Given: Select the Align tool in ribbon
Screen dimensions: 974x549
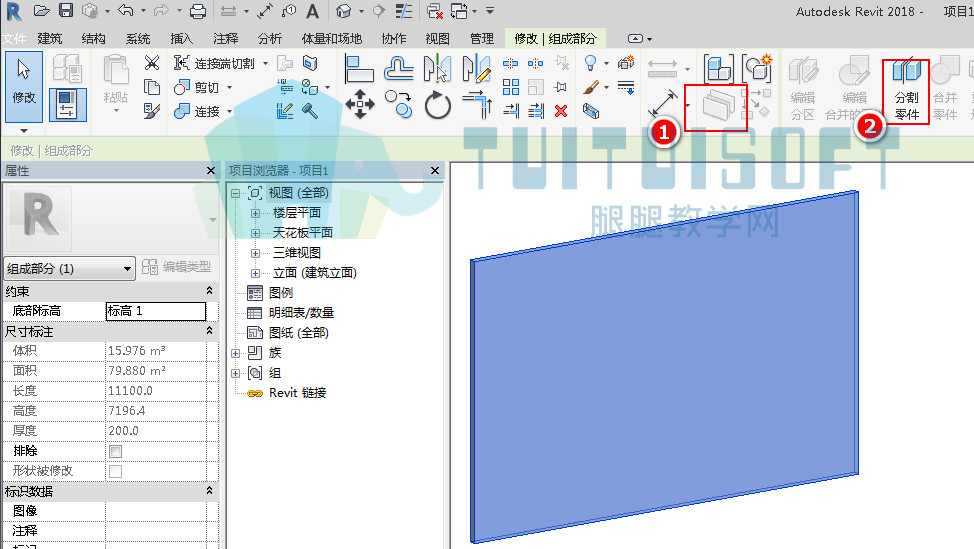Looking at the screenshot, I should pos(359,69).
